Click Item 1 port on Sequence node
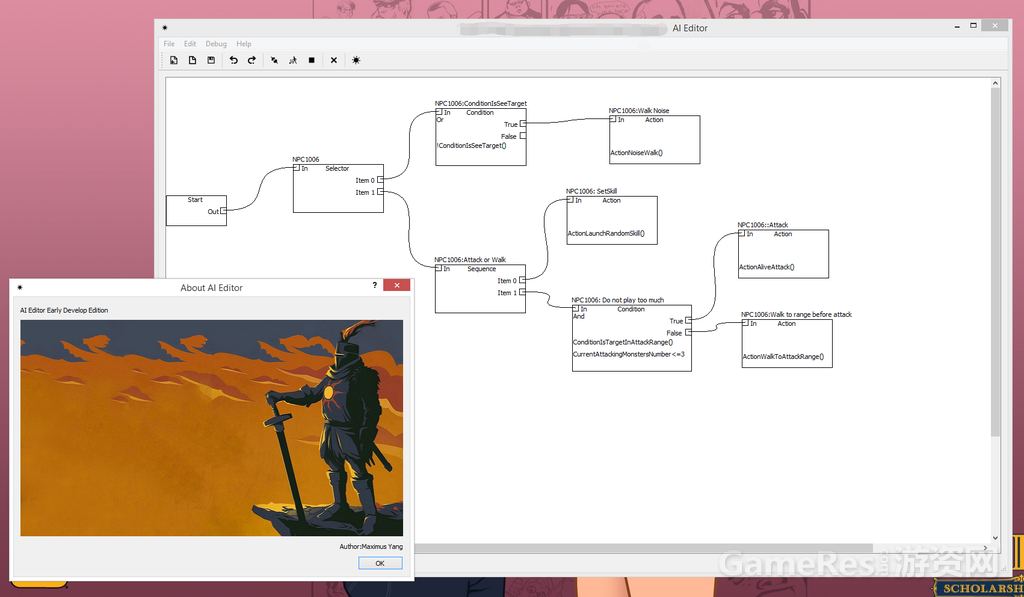The image size is (1024, 597). point(522,293)
